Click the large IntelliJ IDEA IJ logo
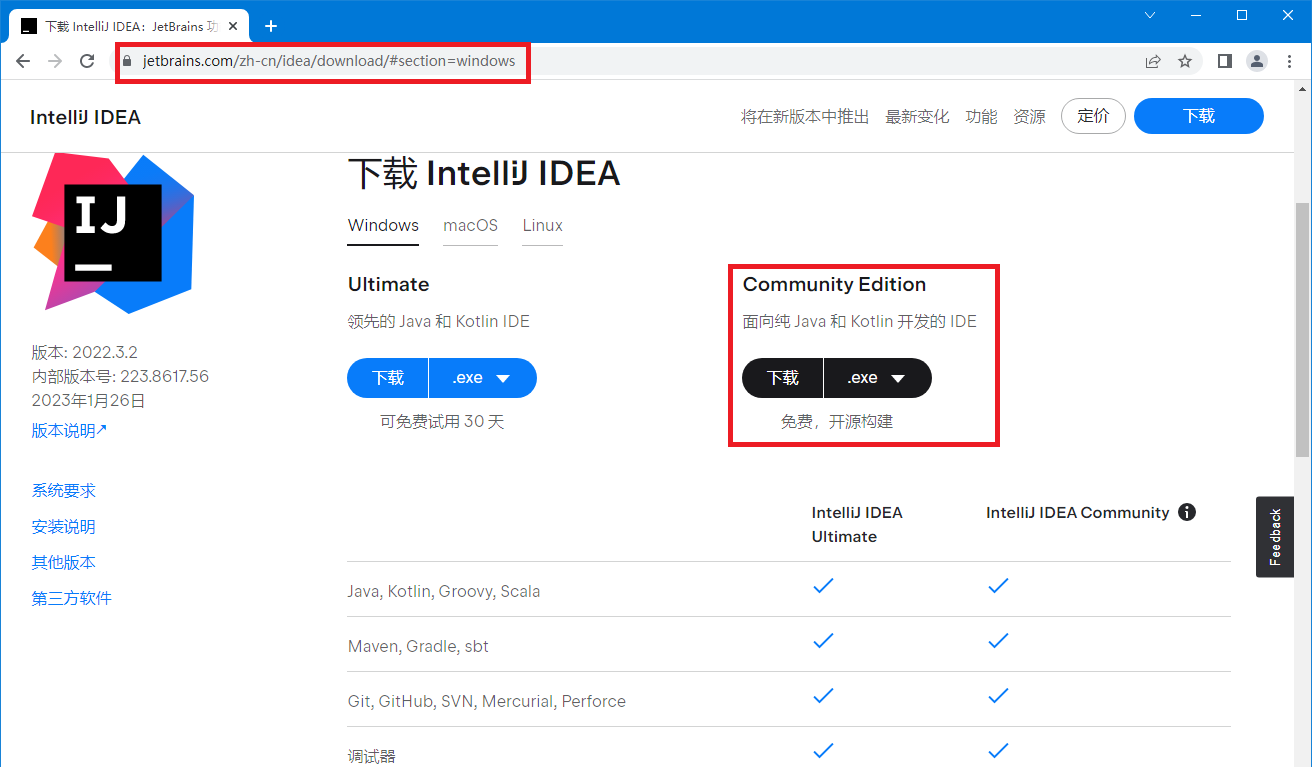 113,233
